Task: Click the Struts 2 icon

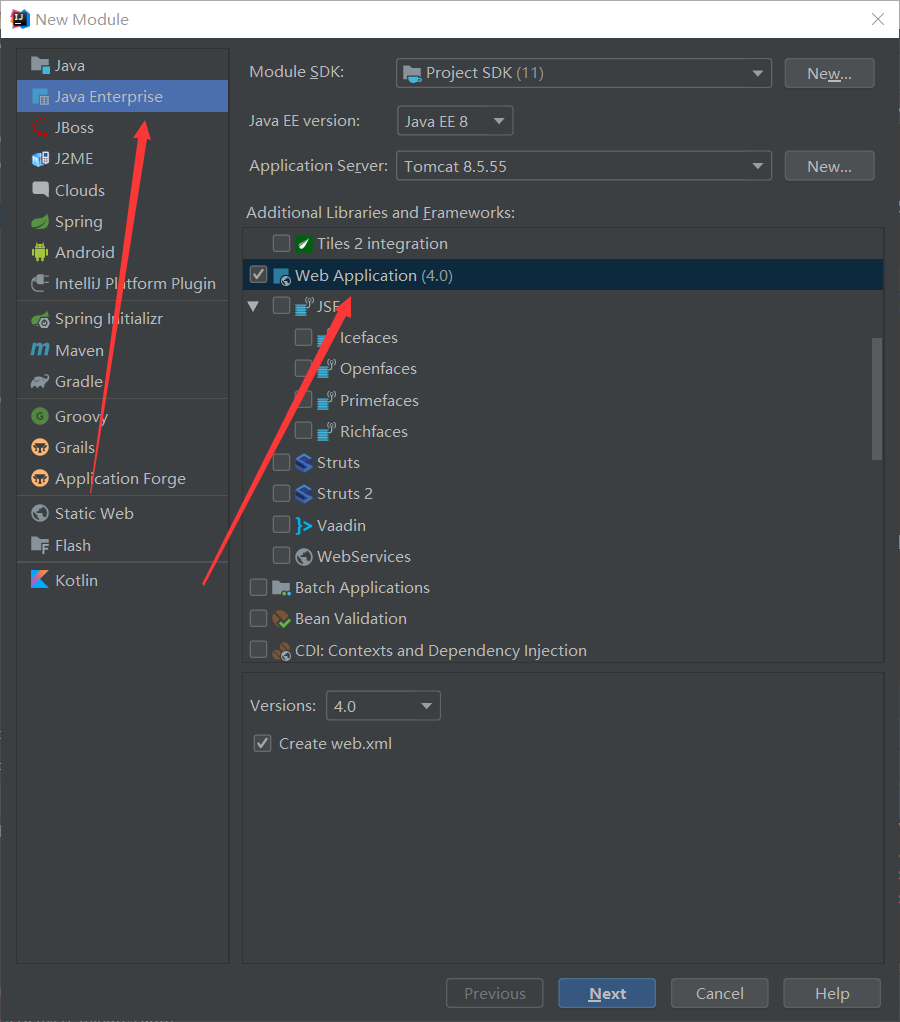Action: pos(304,494)
